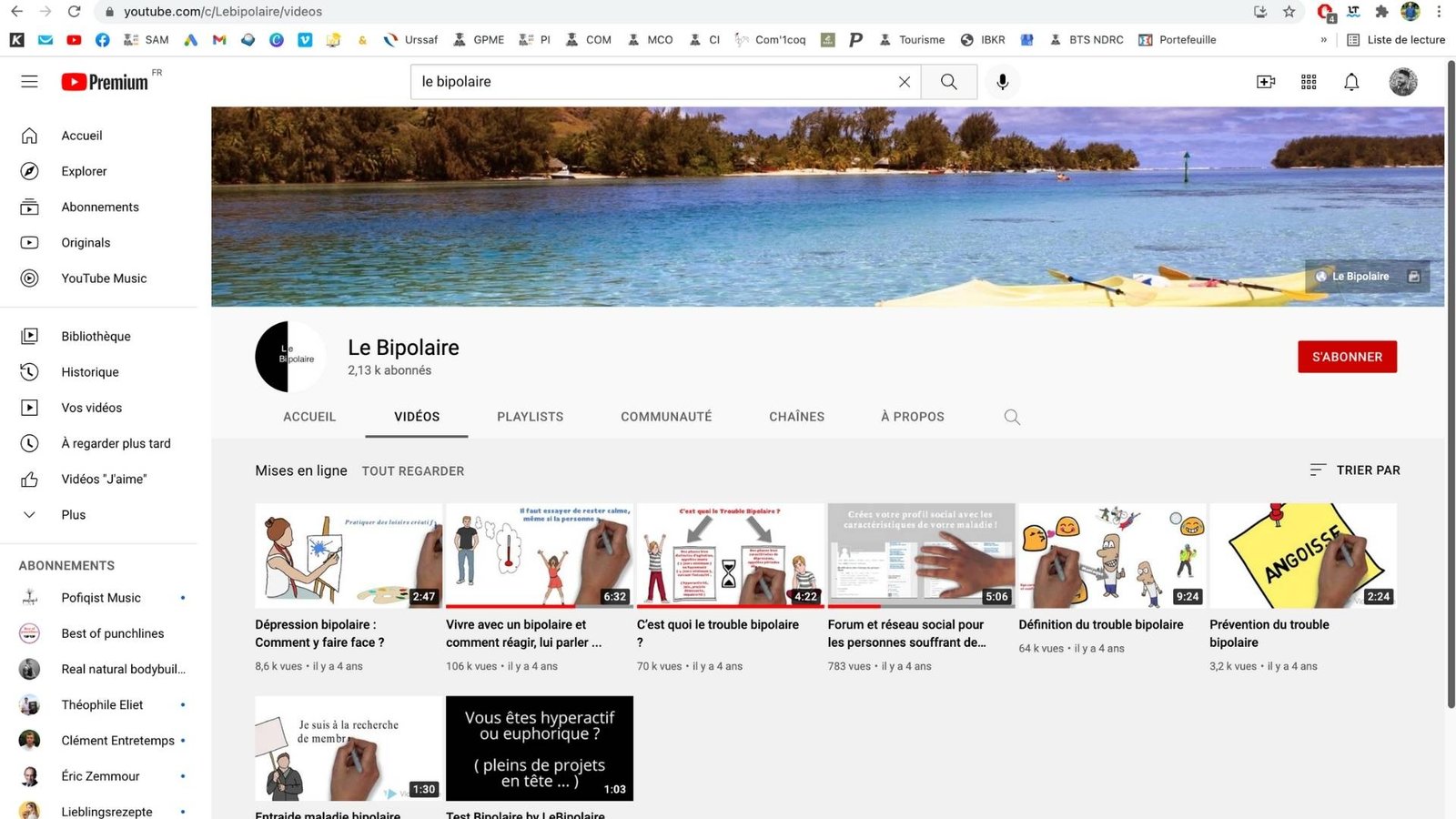Open the Tourisme bookmark
1456x819 pixels.
pyautogui.click(x=912, y=40)
